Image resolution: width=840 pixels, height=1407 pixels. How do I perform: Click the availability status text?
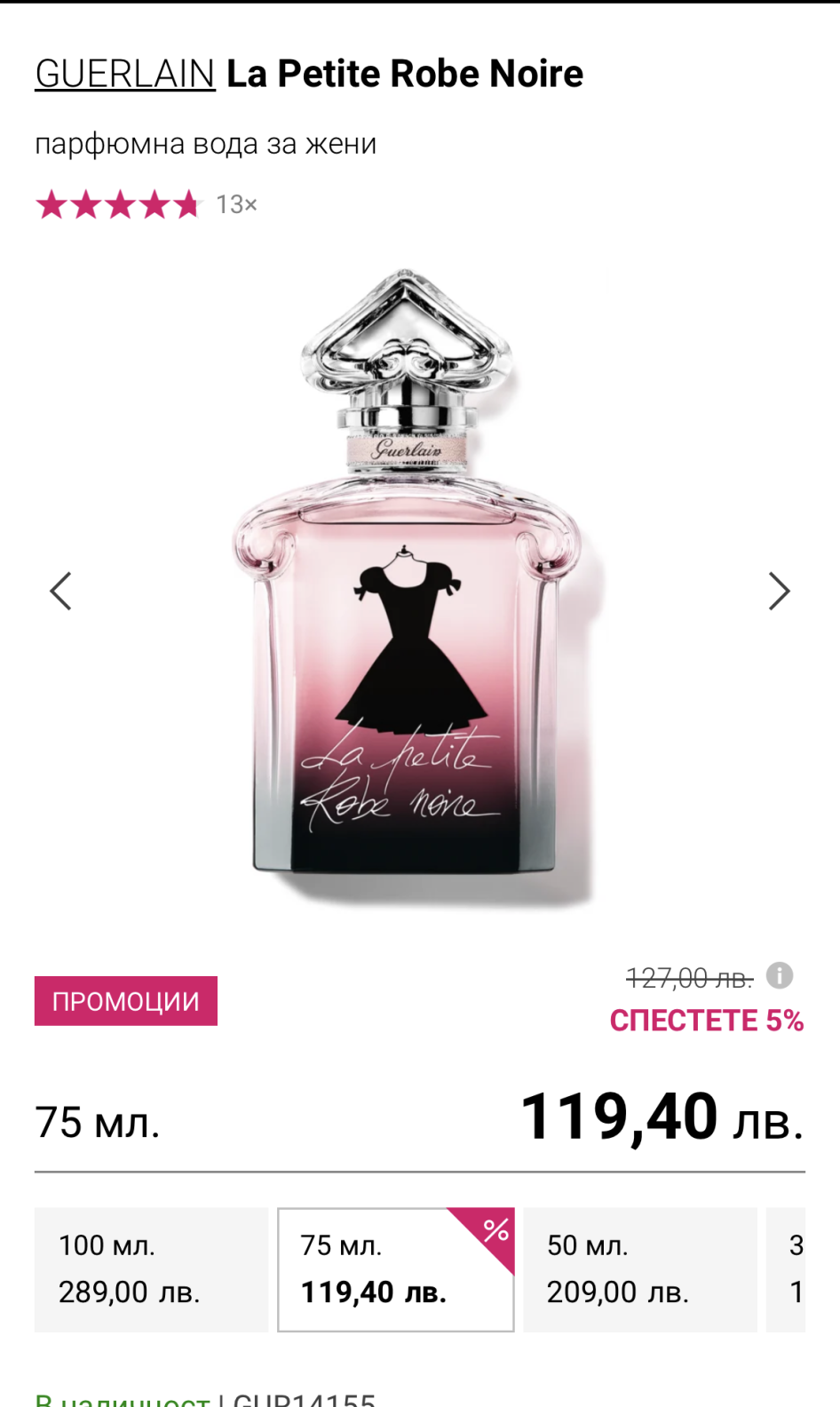123,1398
